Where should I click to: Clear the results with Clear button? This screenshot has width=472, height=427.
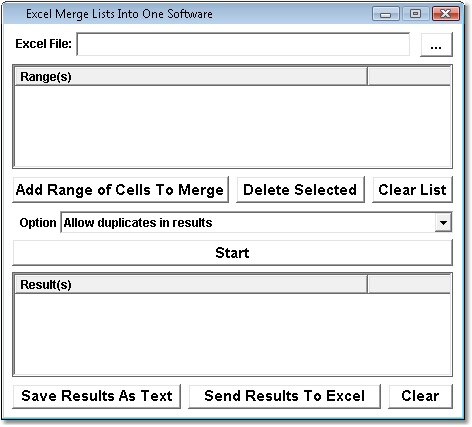(420, 396)
